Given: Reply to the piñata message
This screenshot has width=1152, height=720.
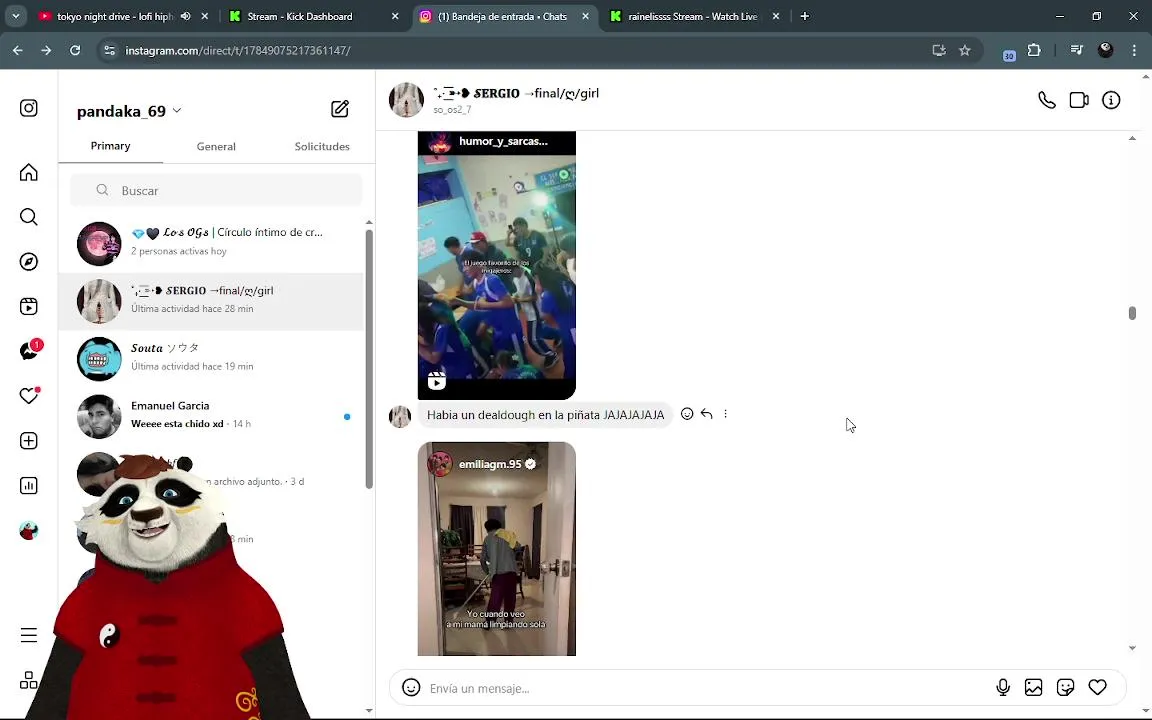Looking at the screenshot, I should [706, 414].
